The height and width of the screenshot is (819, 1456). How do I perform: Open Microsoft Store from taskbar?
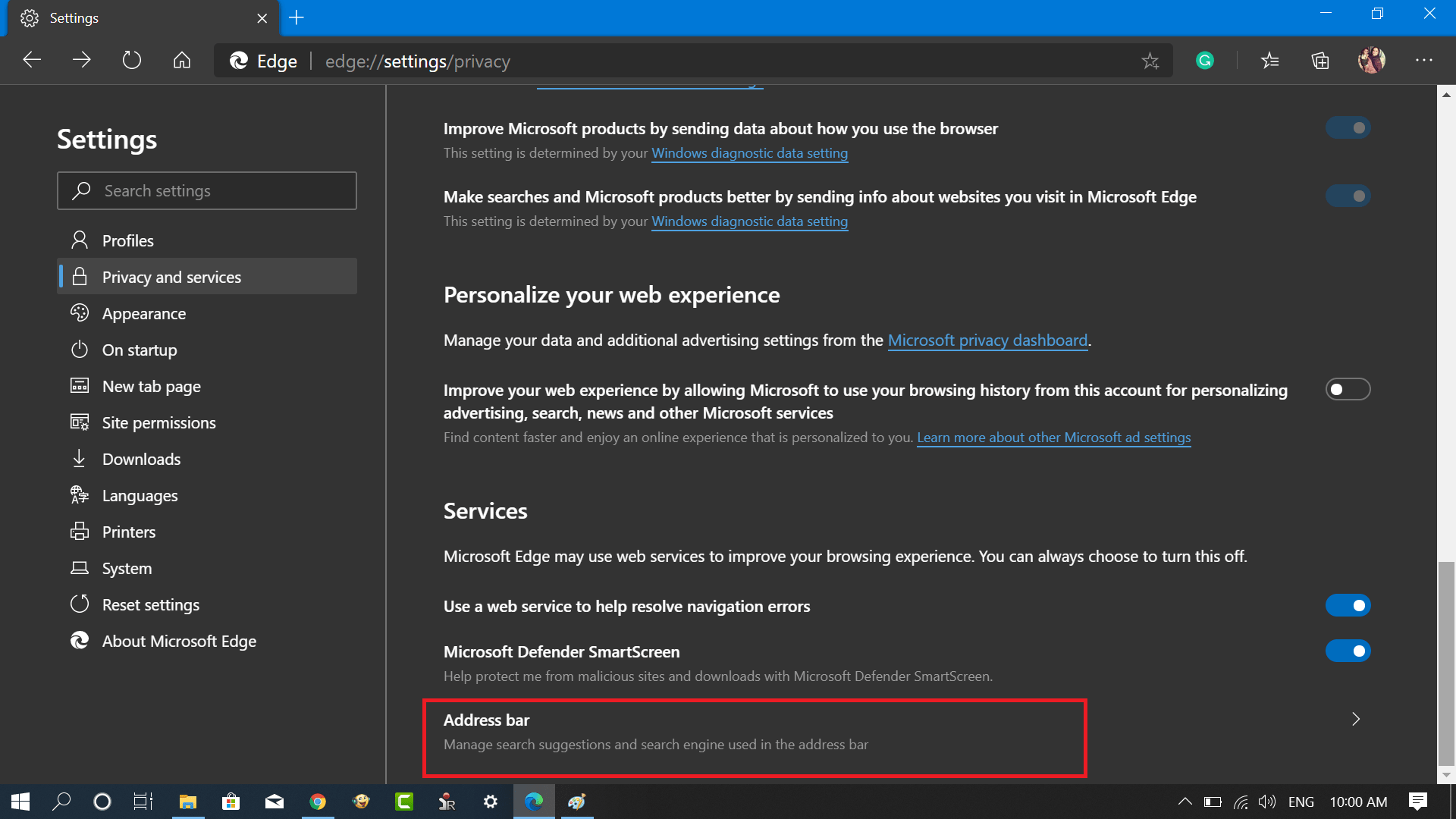(231, 802)
